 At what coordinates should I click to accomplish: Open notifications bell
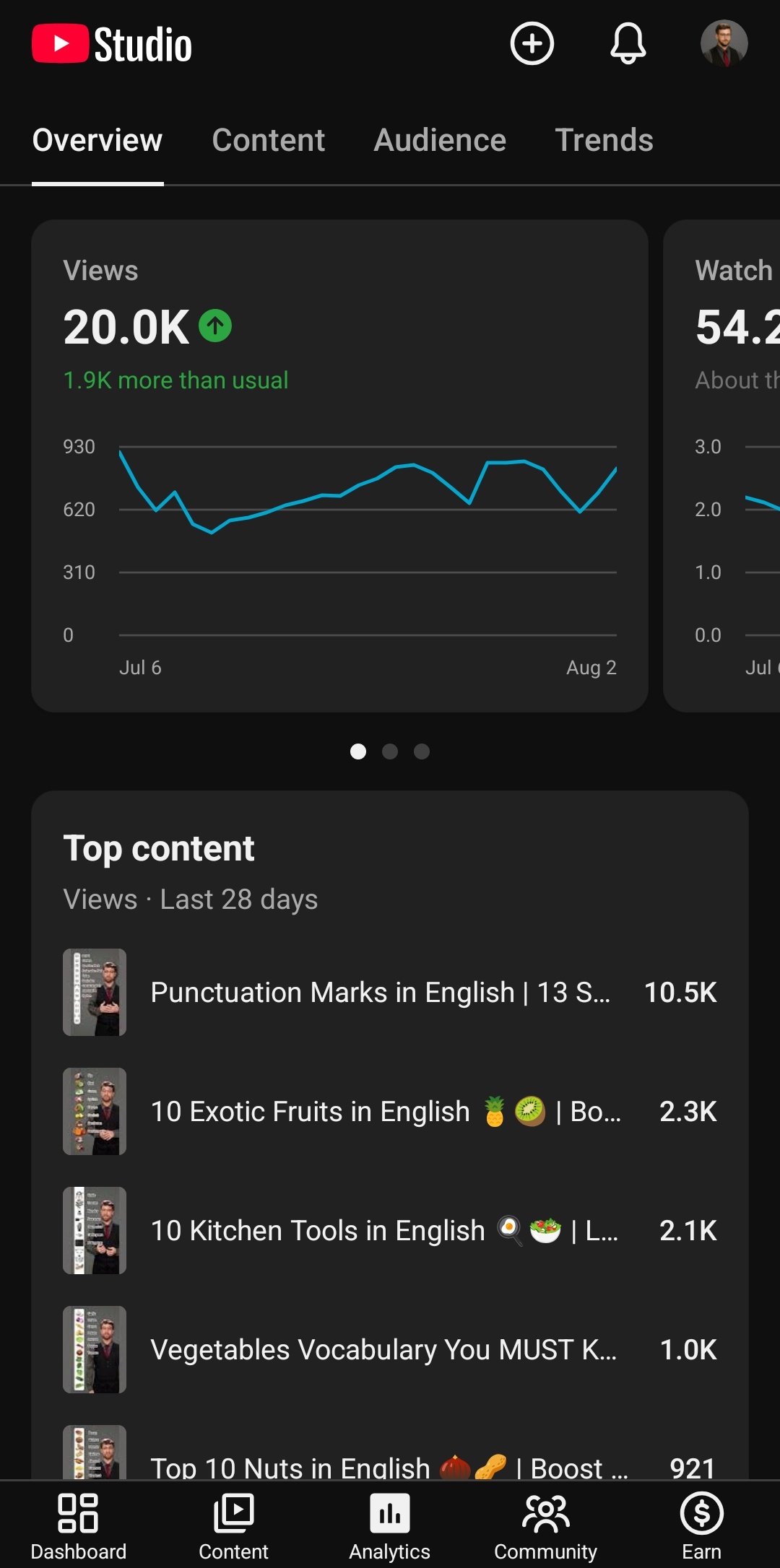coord(628,43)
